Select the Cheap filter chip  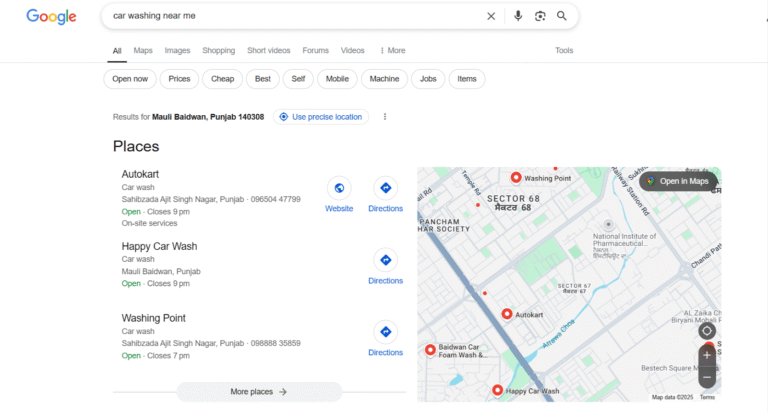click(x=222, y=79)
